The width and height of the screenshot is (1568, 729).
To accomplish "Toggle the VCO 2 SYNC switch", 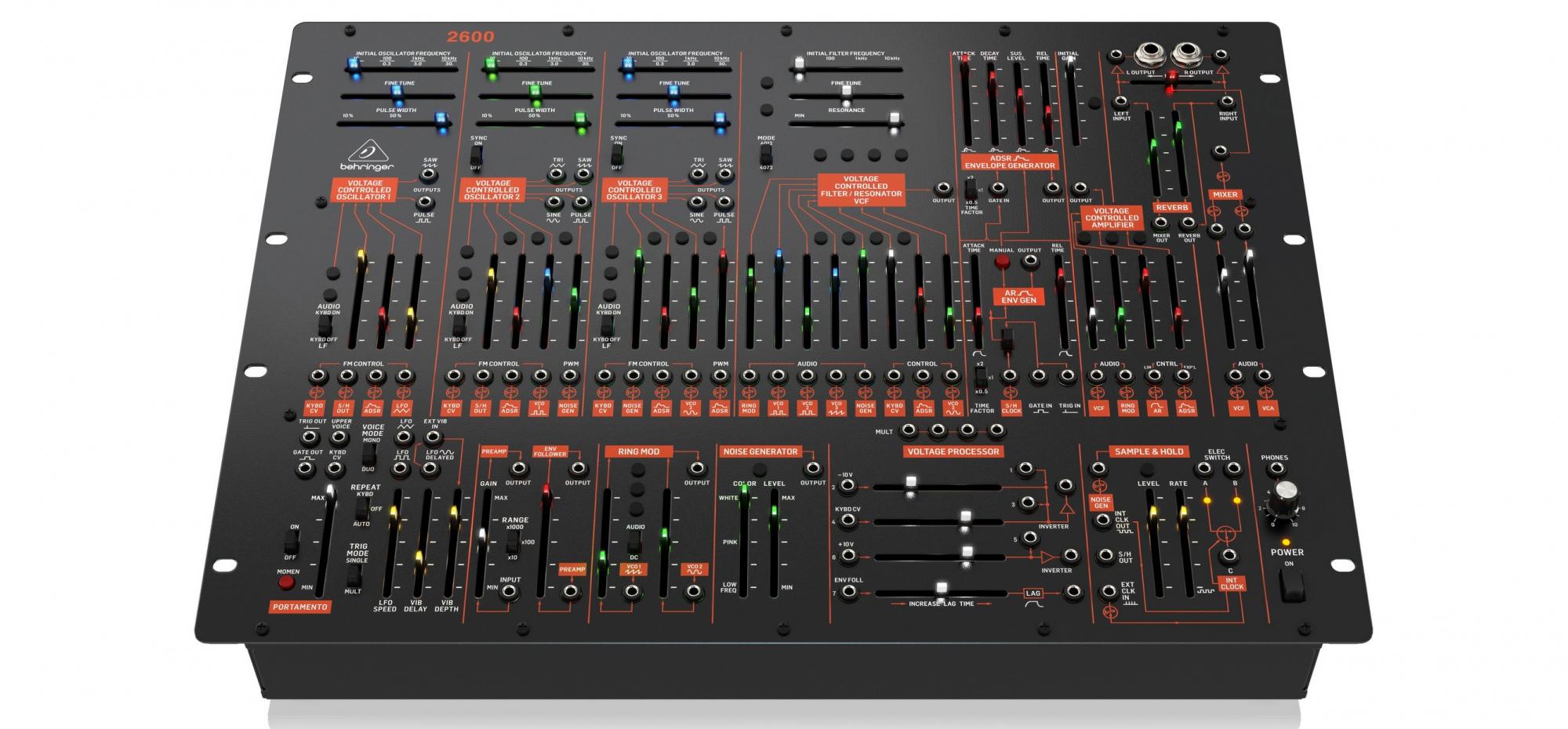I will pos(475,157).
